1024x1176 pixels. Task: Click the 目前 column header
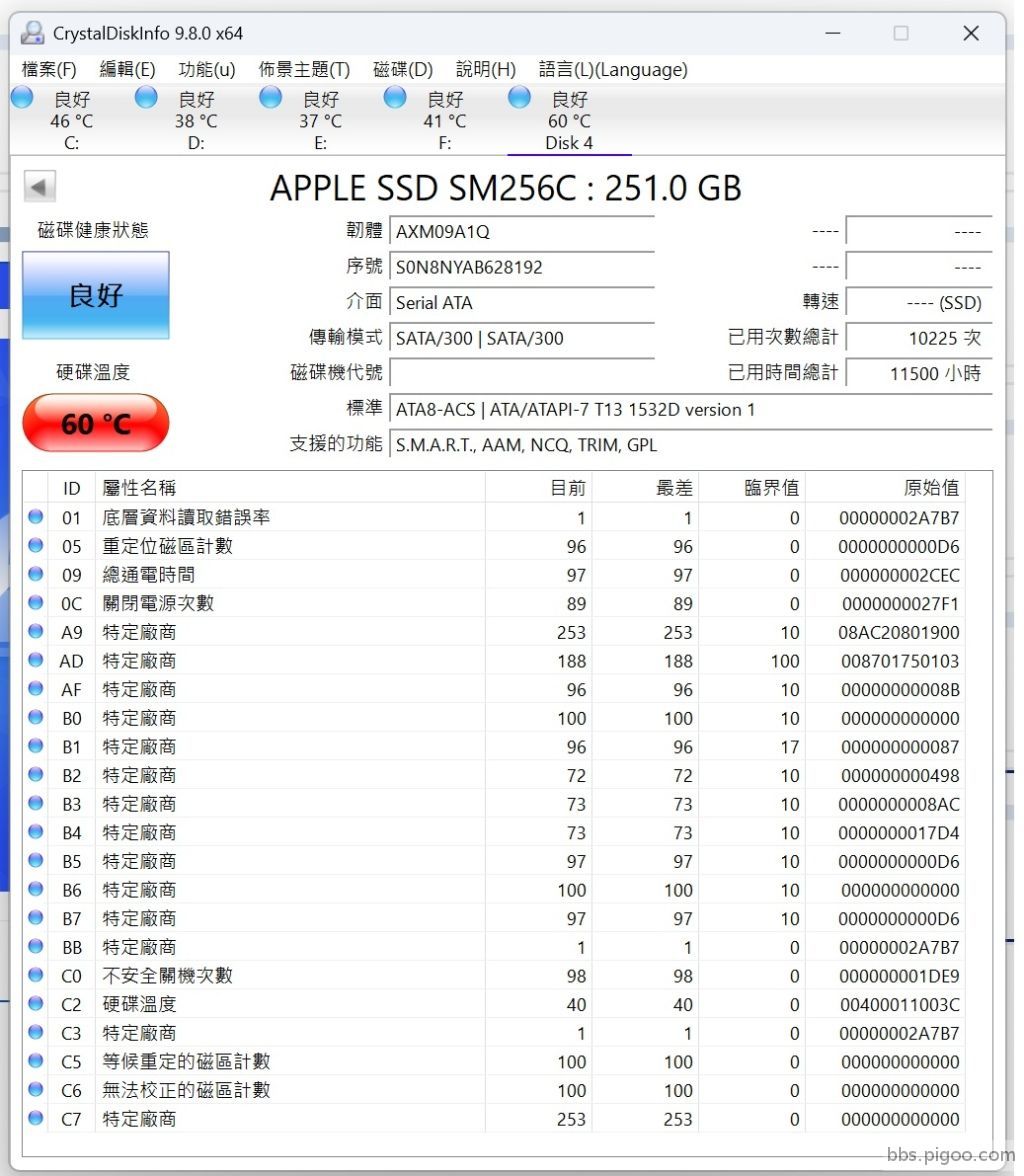coord(539,488)
